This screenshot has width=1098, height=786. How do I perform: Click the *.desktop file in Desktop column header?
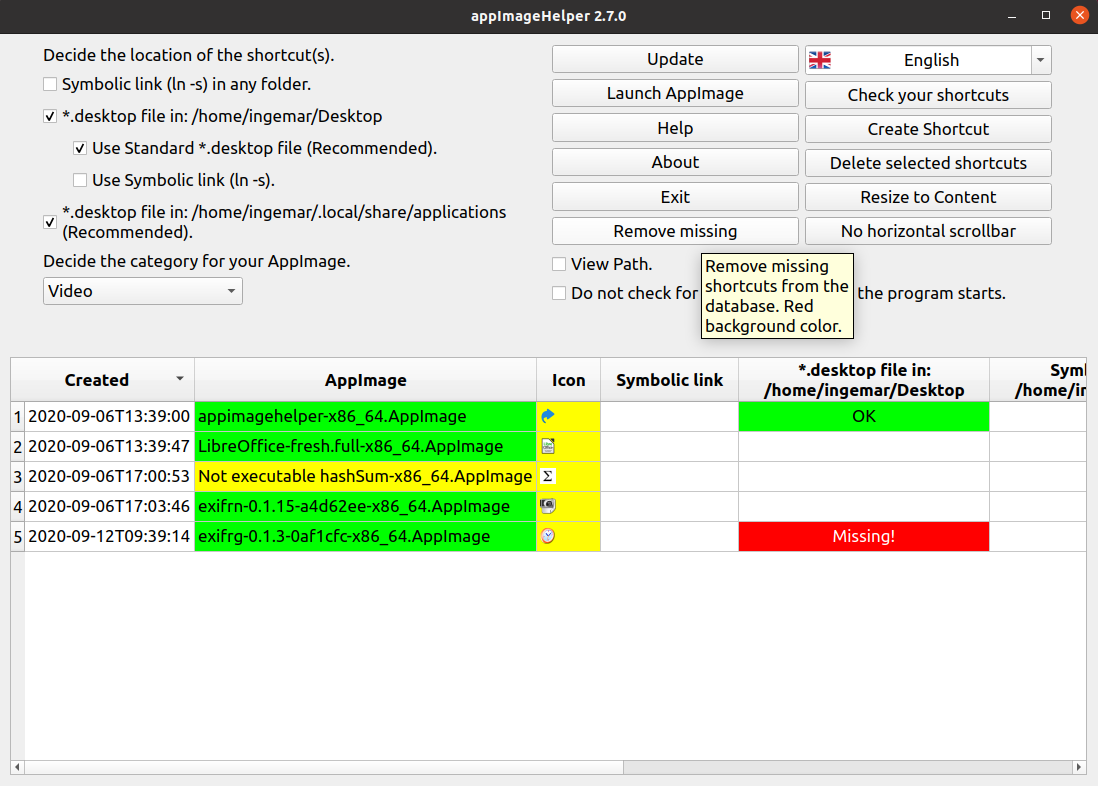tap(864, 380)
